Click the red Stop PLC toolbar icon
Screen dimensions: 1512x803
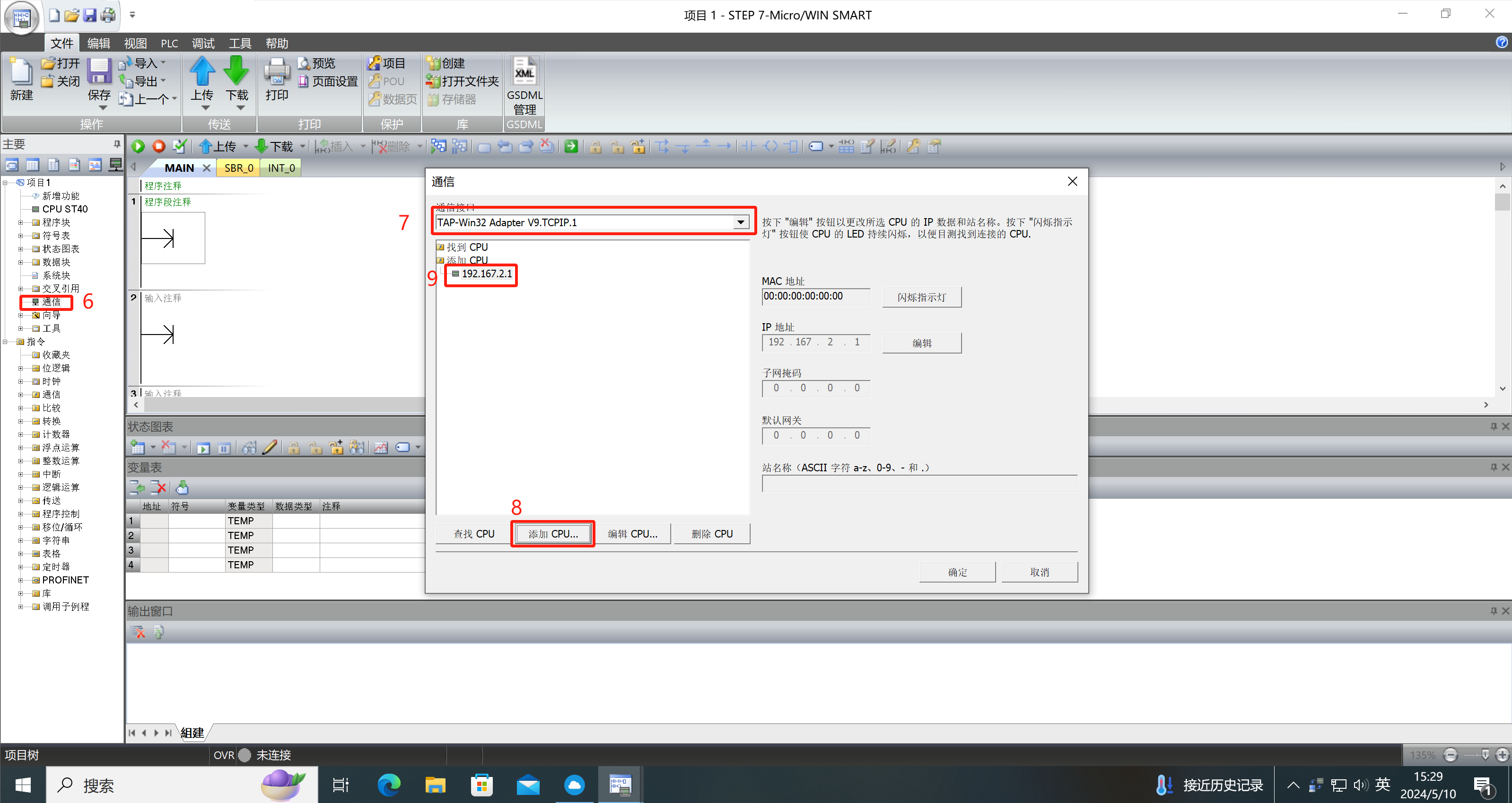[158, 146]
